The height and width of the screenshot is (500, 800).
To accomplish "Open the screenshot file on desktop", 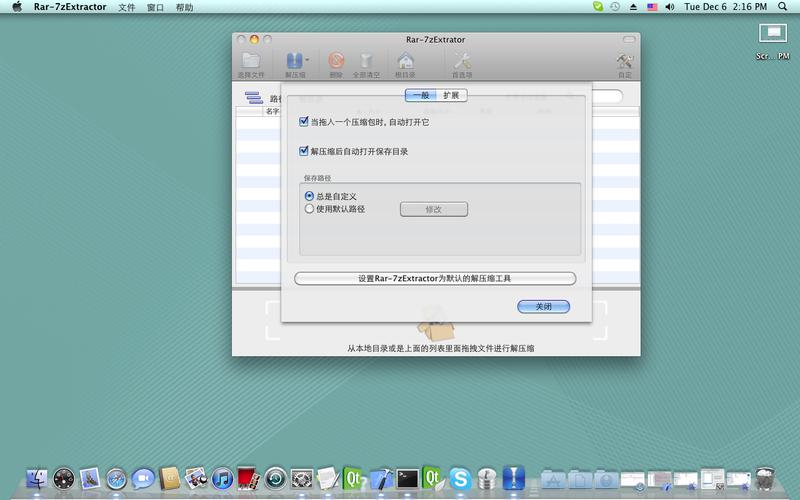I will pyautogui.click(x=773, y=34).
